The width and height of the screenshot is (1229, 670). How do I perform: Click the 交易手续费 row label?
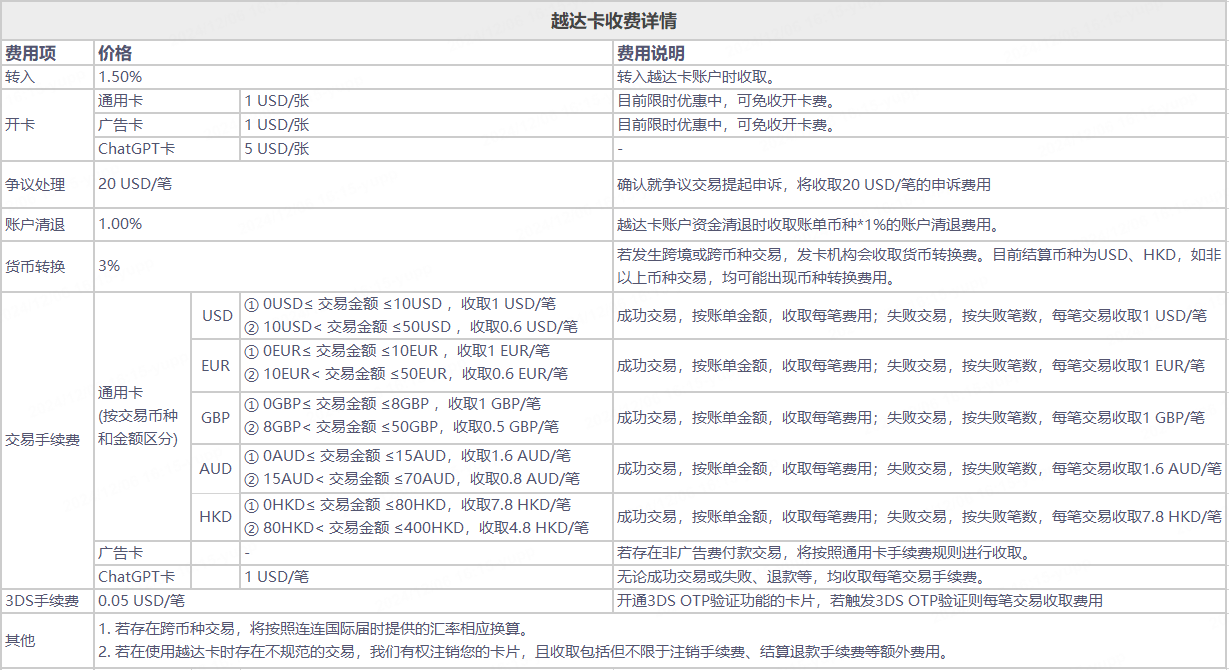pyautogui.click(x=42, y=439)
